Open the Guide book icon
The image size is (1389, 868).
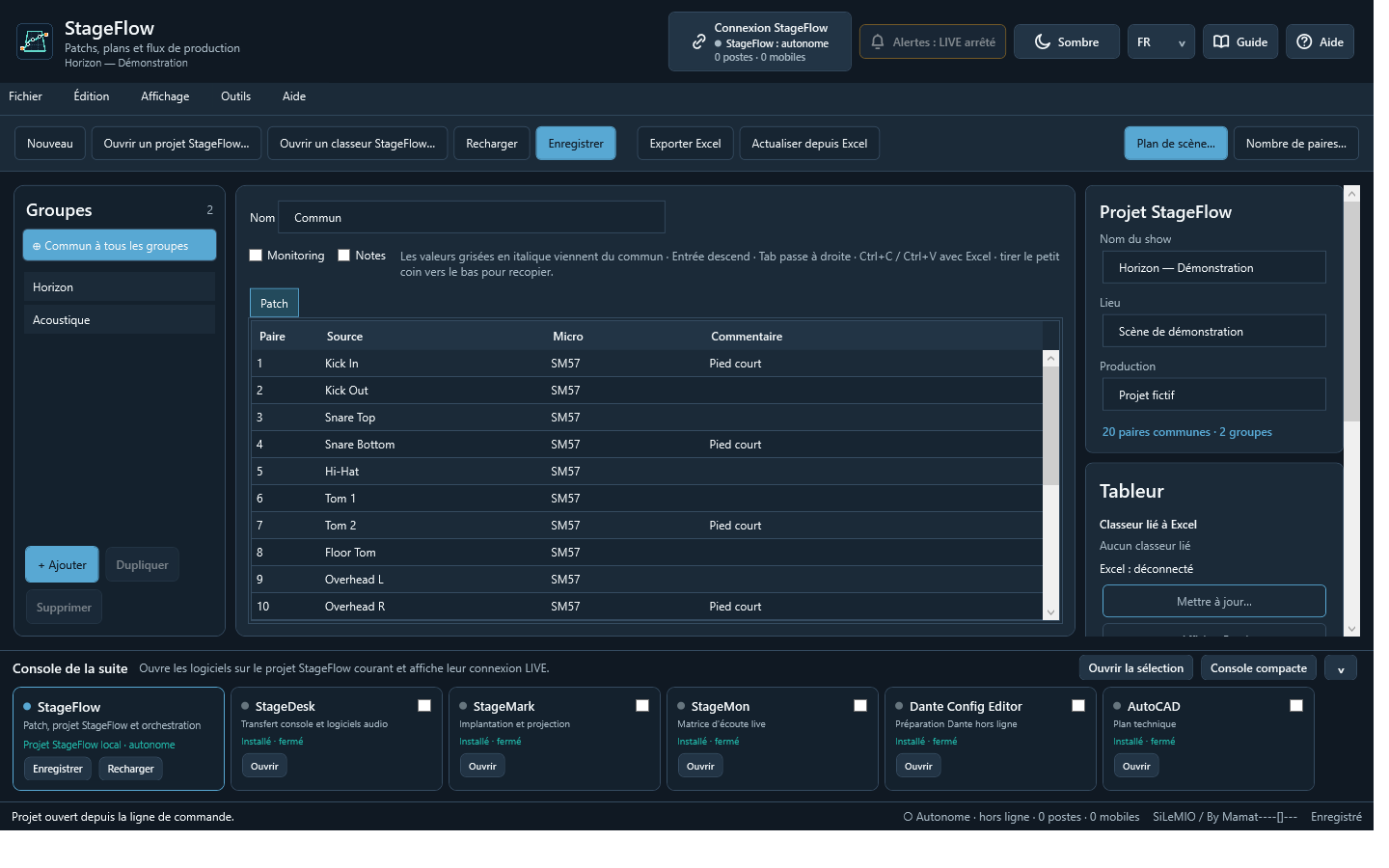pyautogui.click(x=1221, y=41)
